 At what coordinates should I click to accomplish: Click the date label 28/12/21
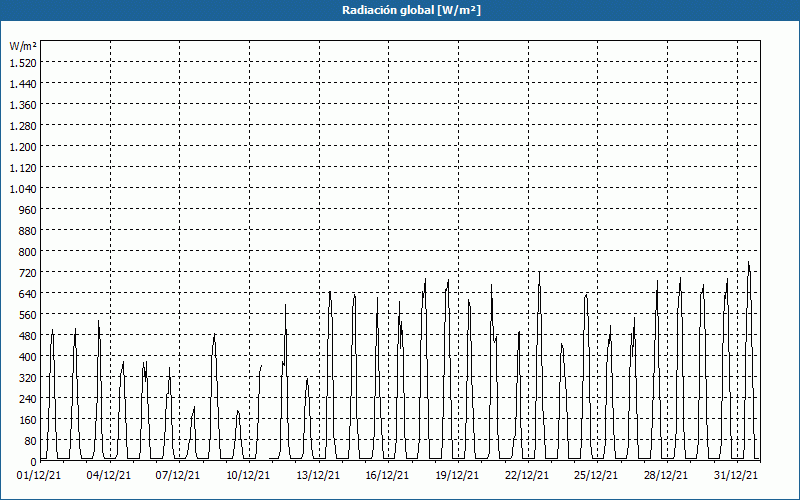(x=666, y=476)
